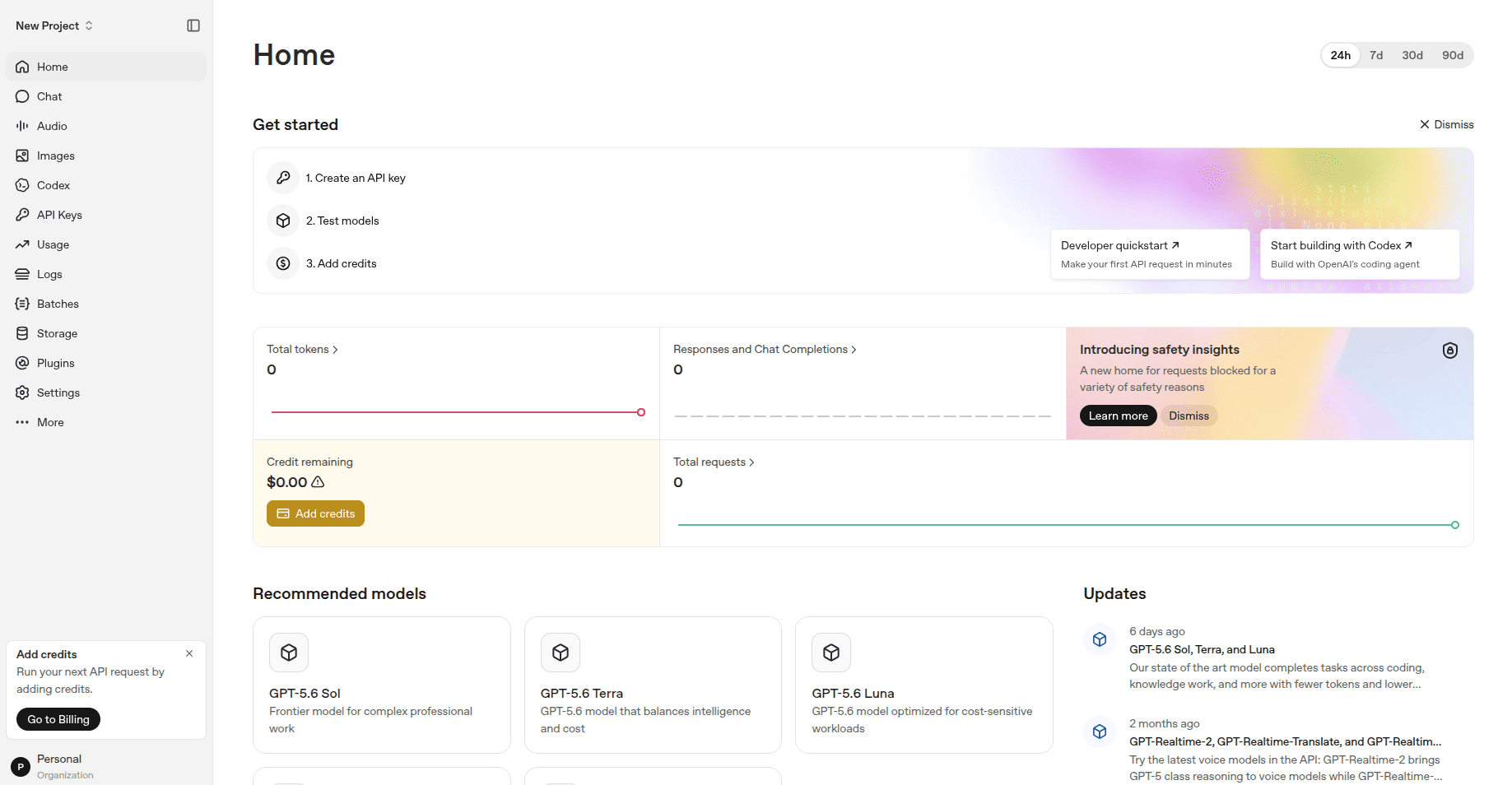
Task: Click the cube icon on GPT-5.6 Sol card
Action: [289, 653]
